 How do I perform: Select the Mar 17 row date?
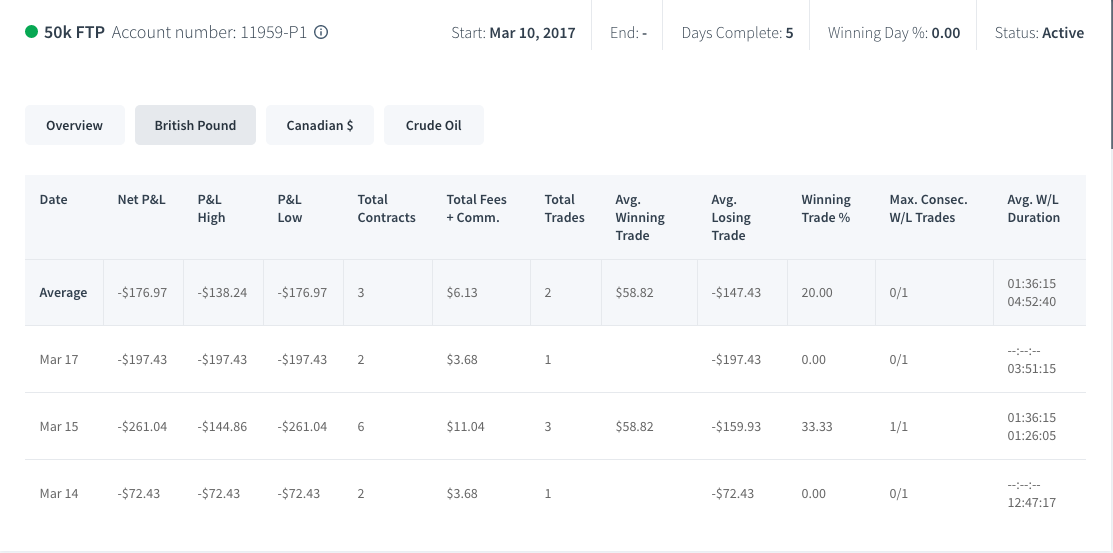point(59,359)
